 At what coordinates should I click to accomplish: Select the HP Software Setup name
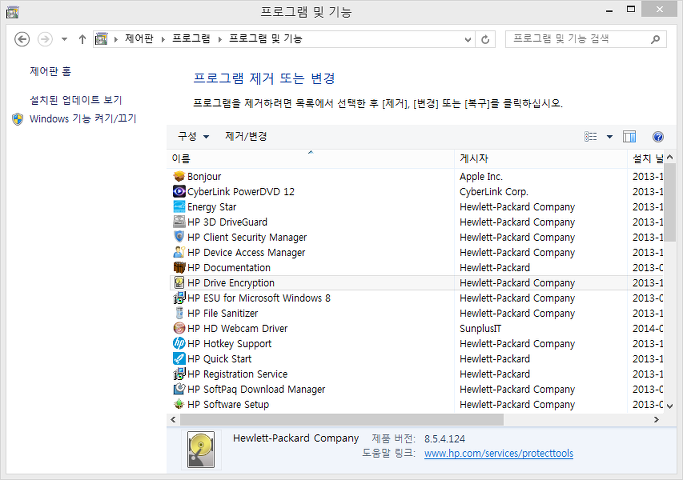point(228,404)
